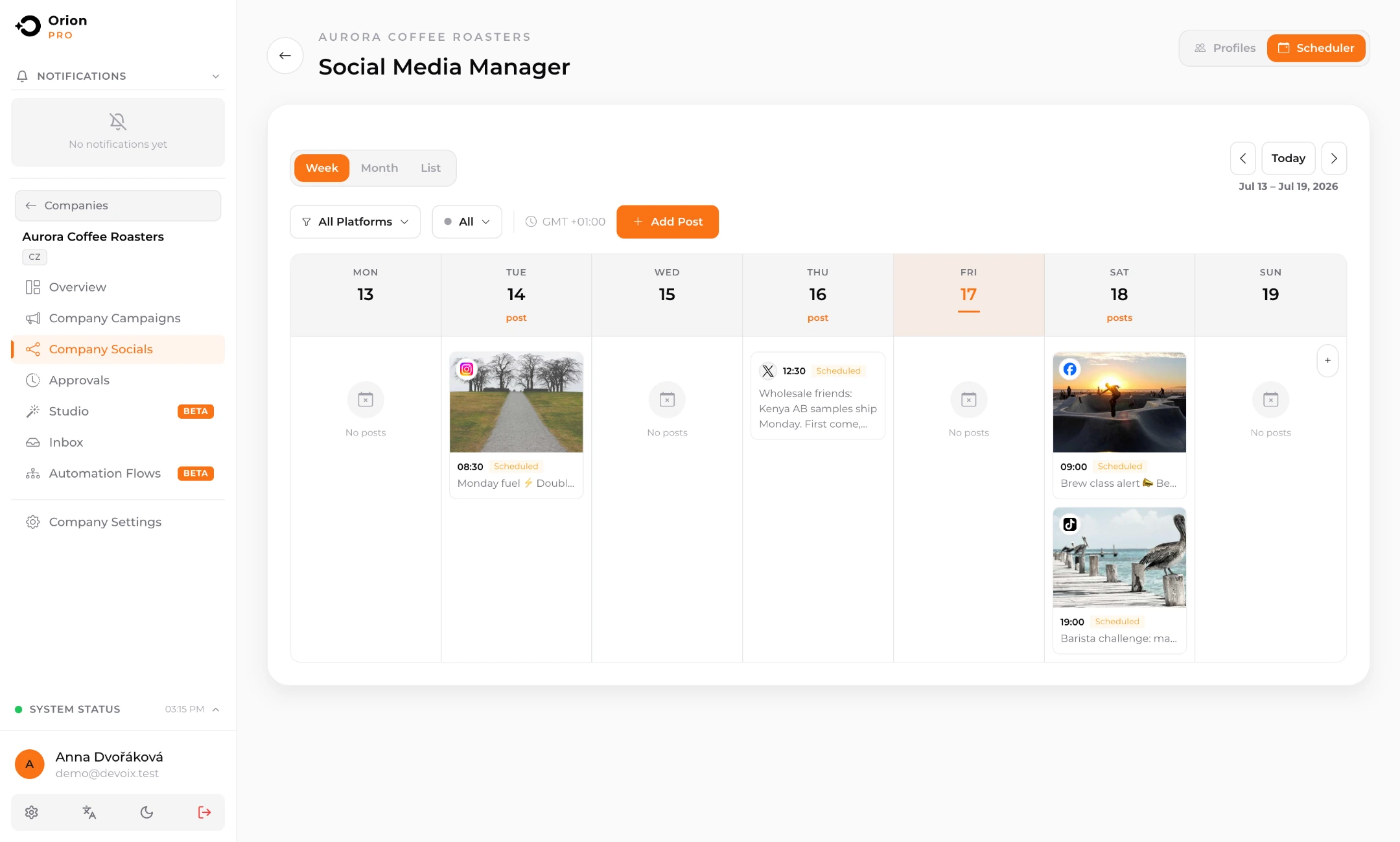
Task: Open the Approvals page
Action: pyautogui.click(x=118, y=380)
